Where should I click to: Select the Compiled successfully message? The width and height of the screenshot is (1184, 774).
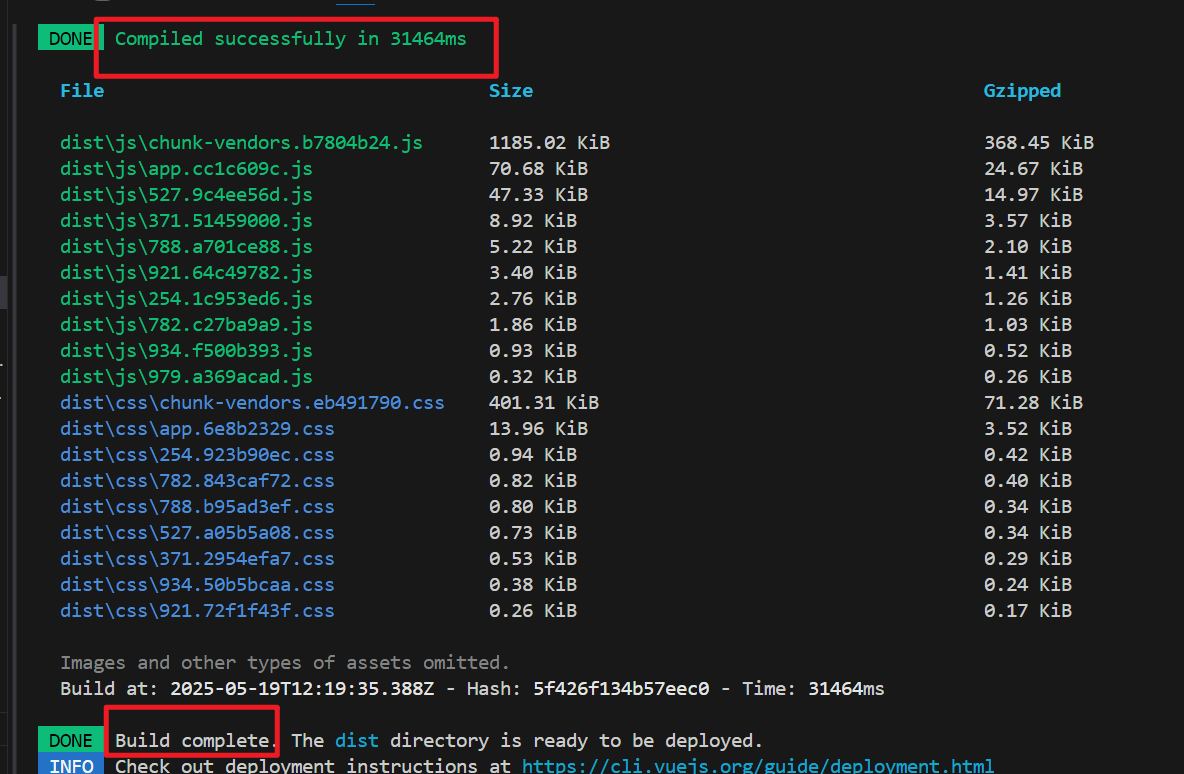click(289, 38)
